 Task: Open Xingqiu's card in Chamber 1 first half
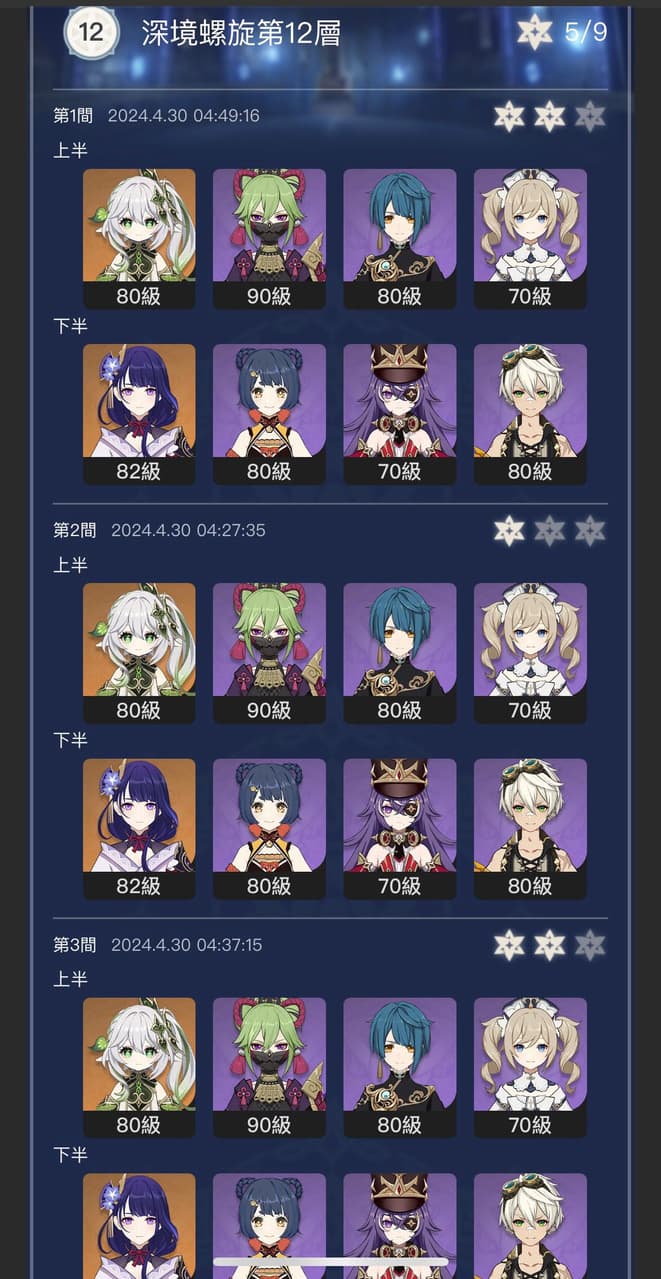click(399, 239)
